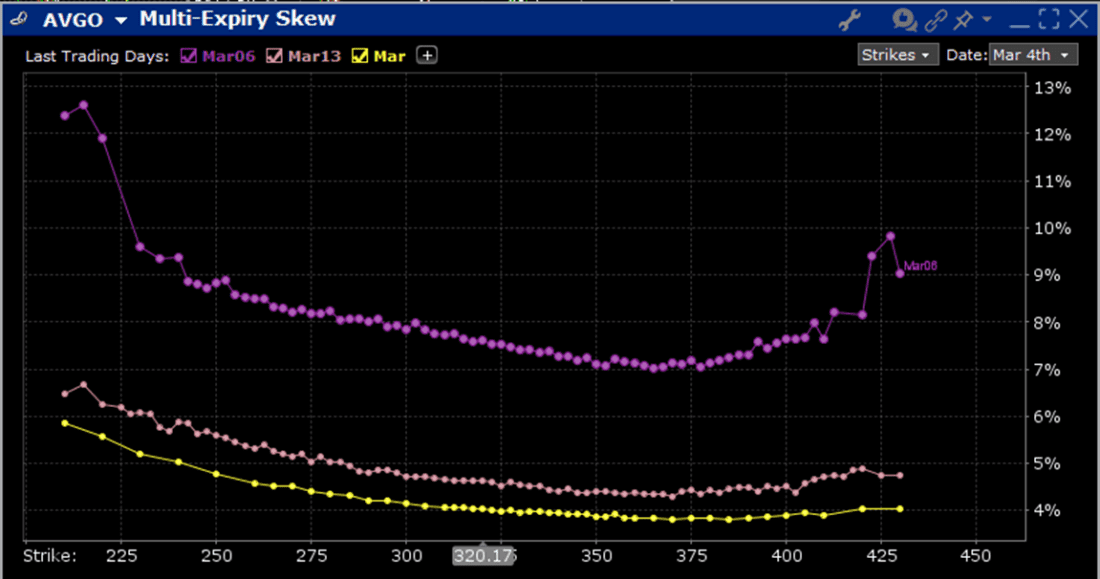Click the Mar06 data point label on chart
Screen dimensions: 1100x579
click(x=920, y=264)
